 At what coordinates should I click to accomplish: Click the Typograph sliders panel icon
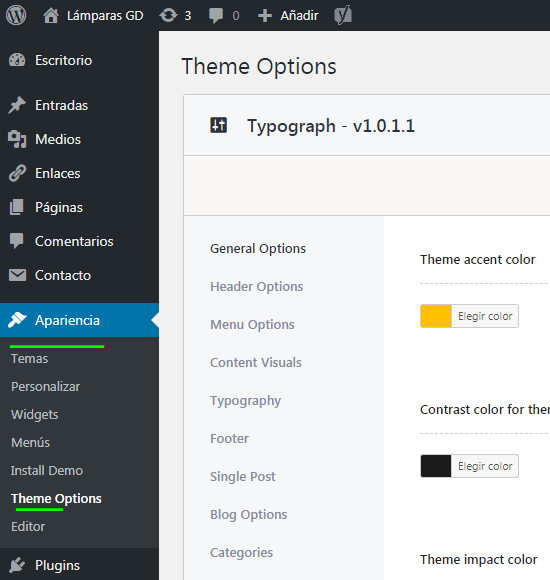coord(219,125)
